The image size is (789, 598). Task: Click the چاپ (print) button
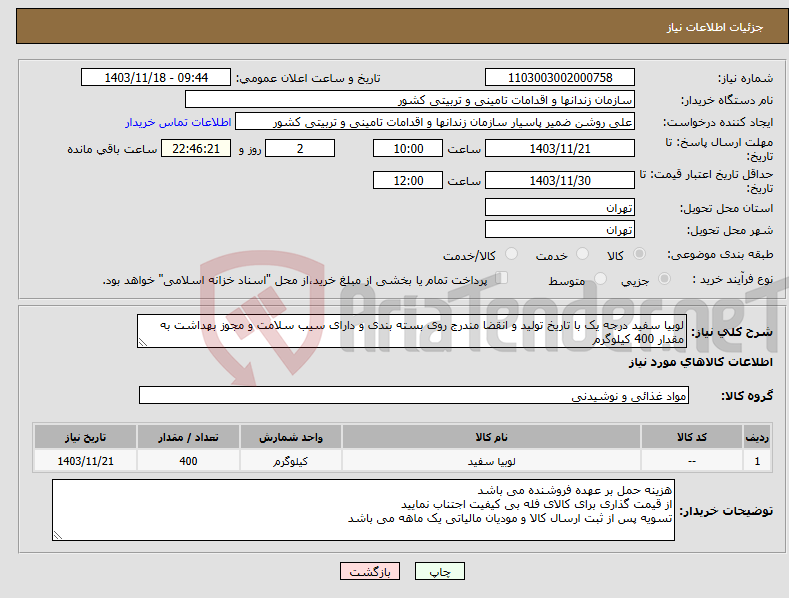coord(439,571)
